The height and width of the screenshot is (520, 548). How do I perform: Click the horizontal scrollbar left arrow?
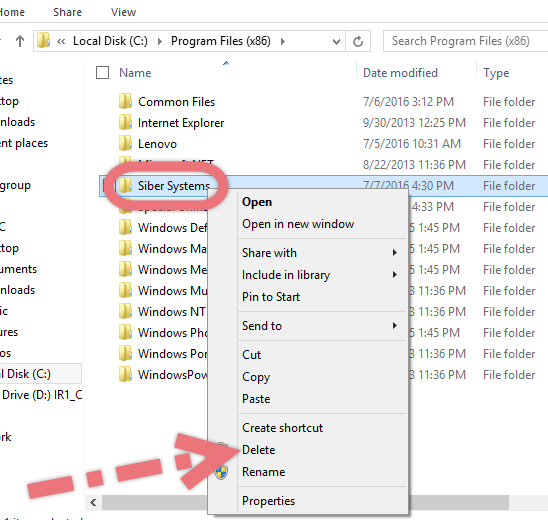pos(93,503)
